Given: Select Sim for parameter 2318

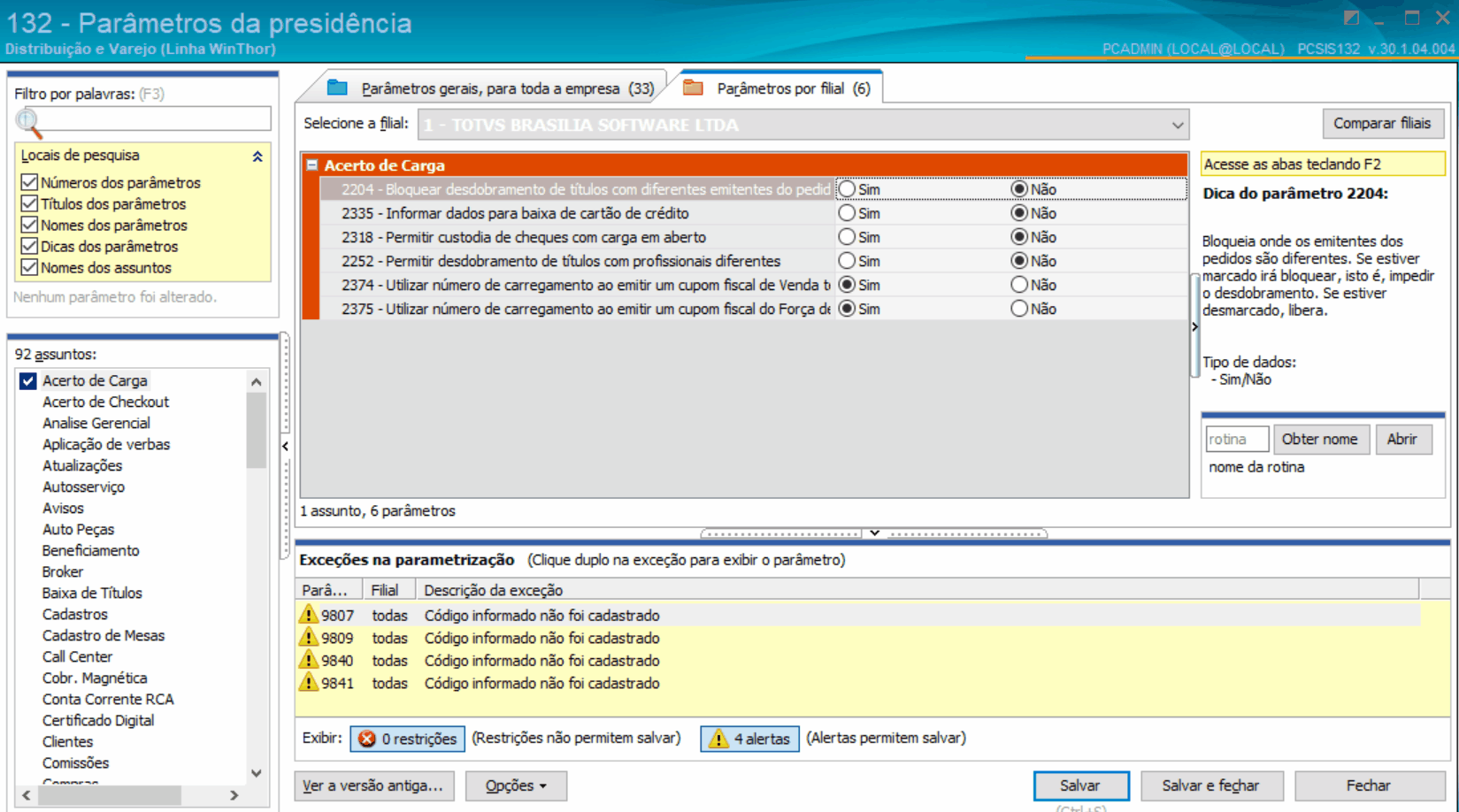Looking at the screenshot, I should pos(847,236).
